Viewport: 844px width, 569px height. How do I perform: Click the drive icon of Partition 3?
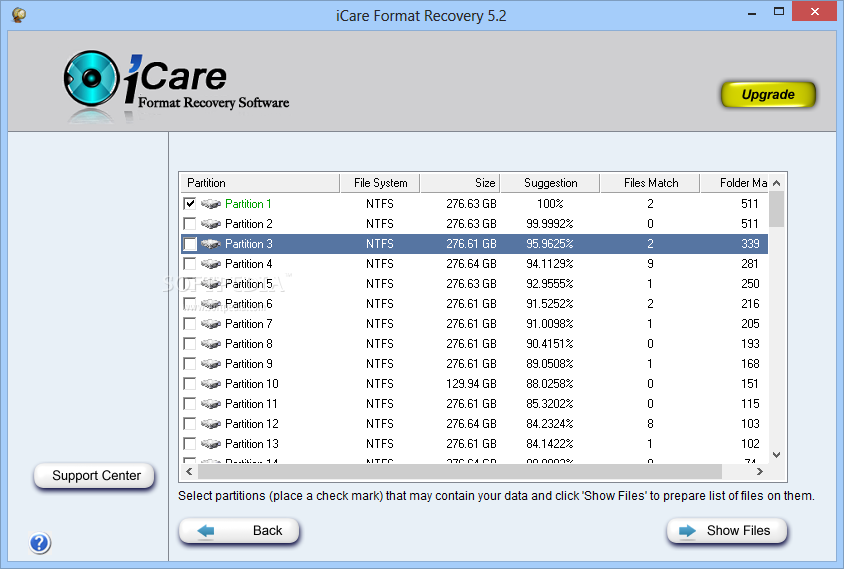click(x=211, y=244)
